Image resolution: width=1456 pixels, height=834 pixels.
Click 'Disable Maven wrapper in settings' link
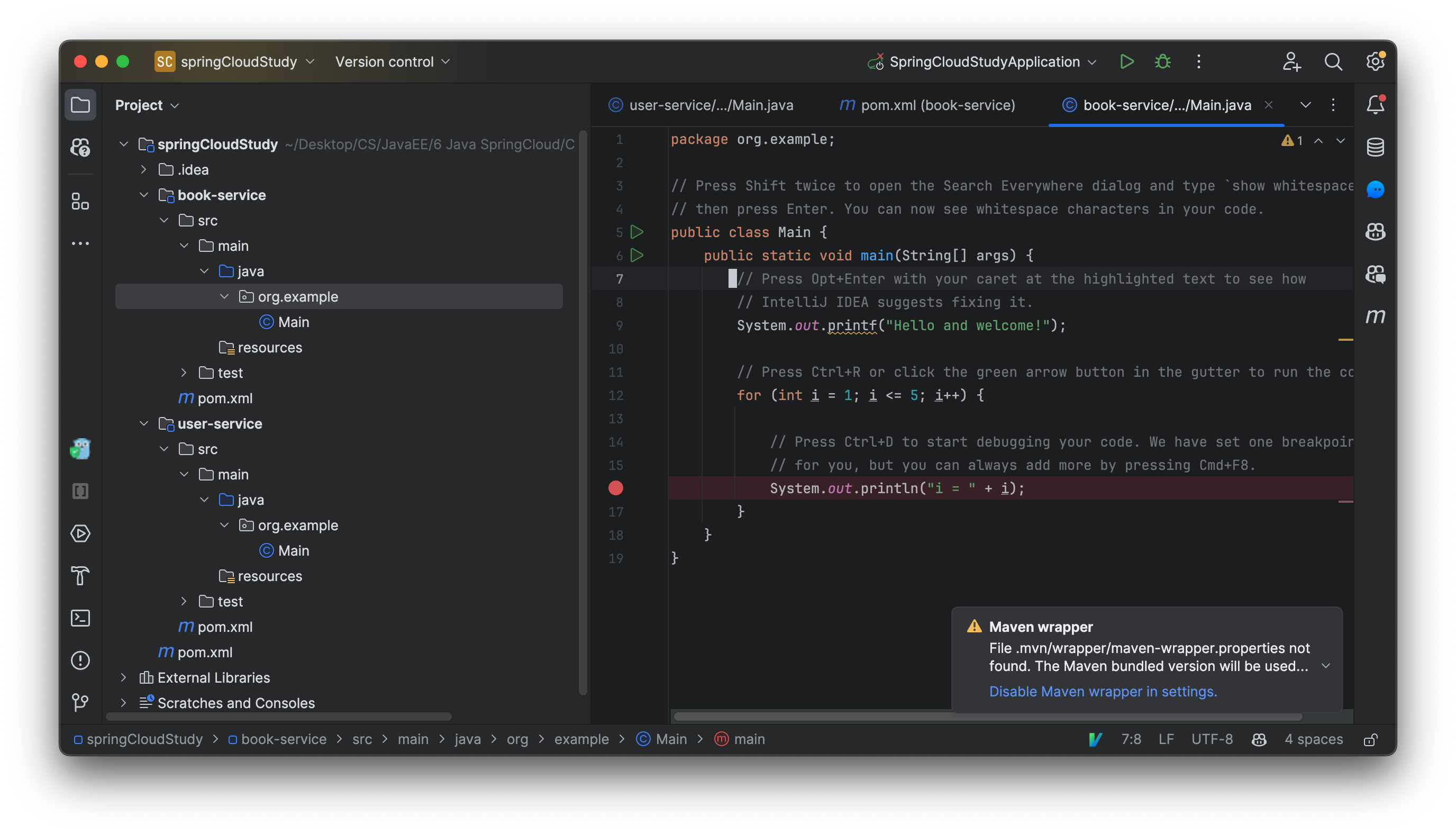click(1103, 691)
